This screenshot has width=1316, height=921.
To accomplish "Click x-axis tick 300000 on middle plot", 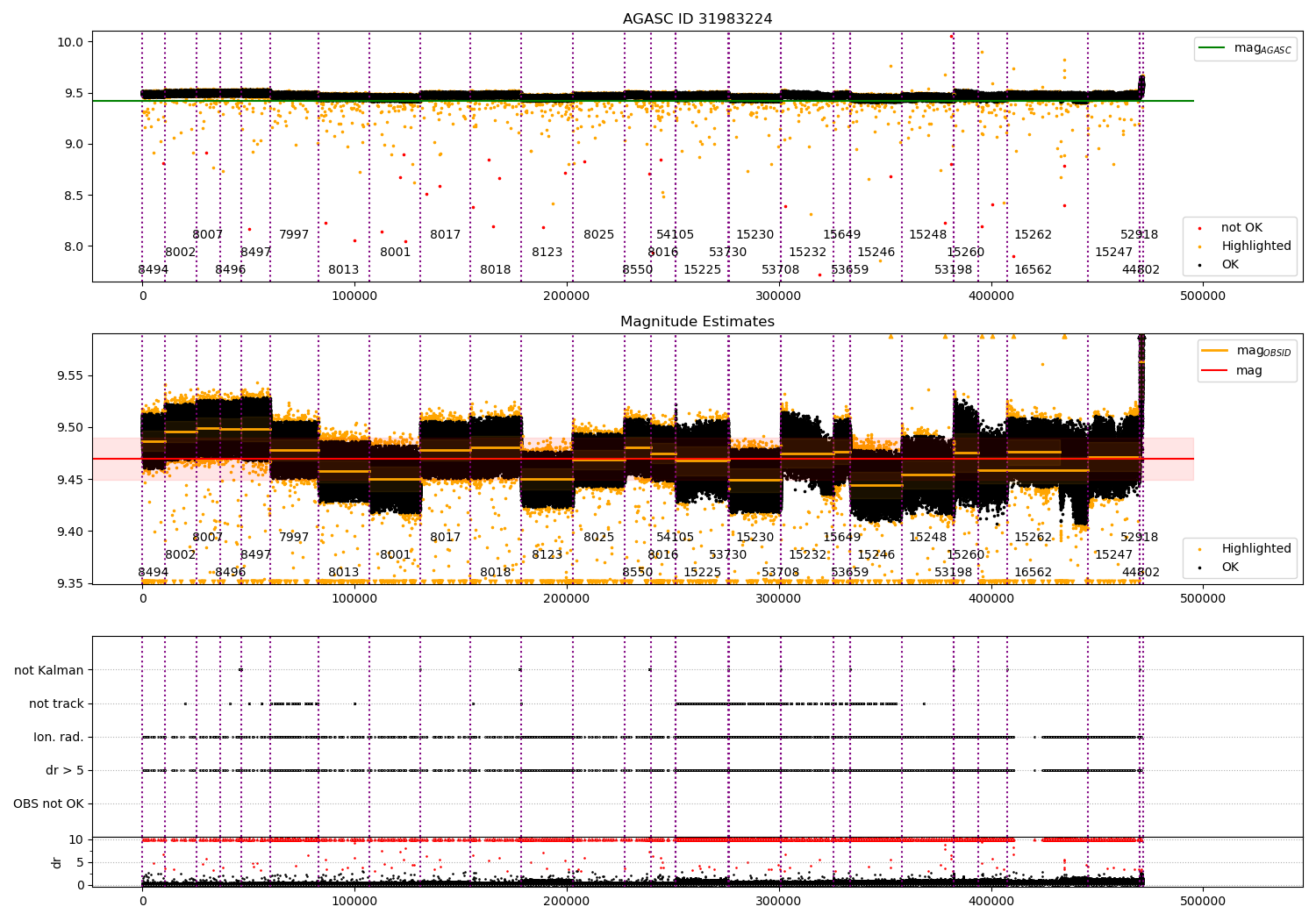I will [779, 600].
